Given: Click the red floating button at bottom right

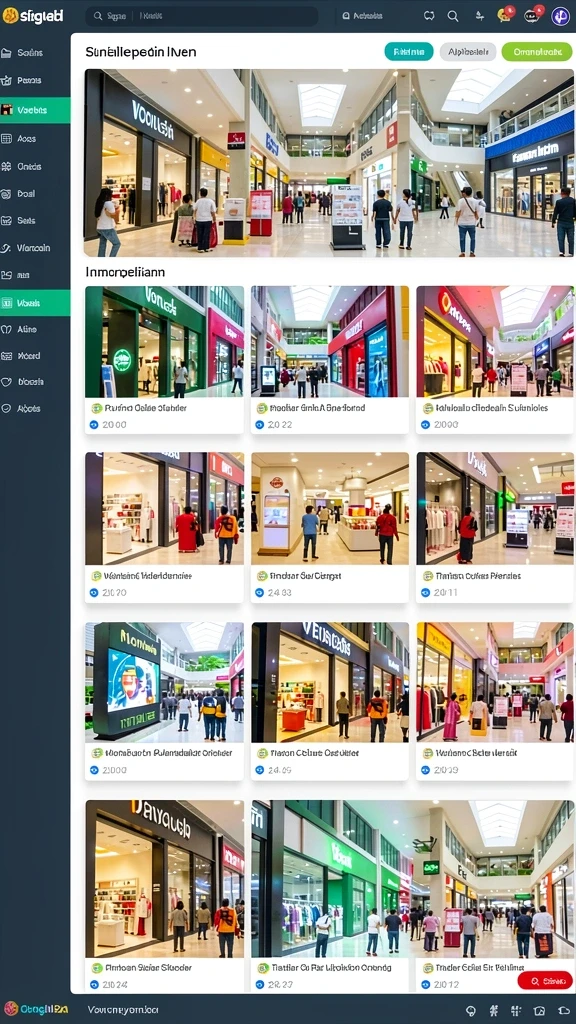Looking at the screenshot, I should tap(545, 980).
